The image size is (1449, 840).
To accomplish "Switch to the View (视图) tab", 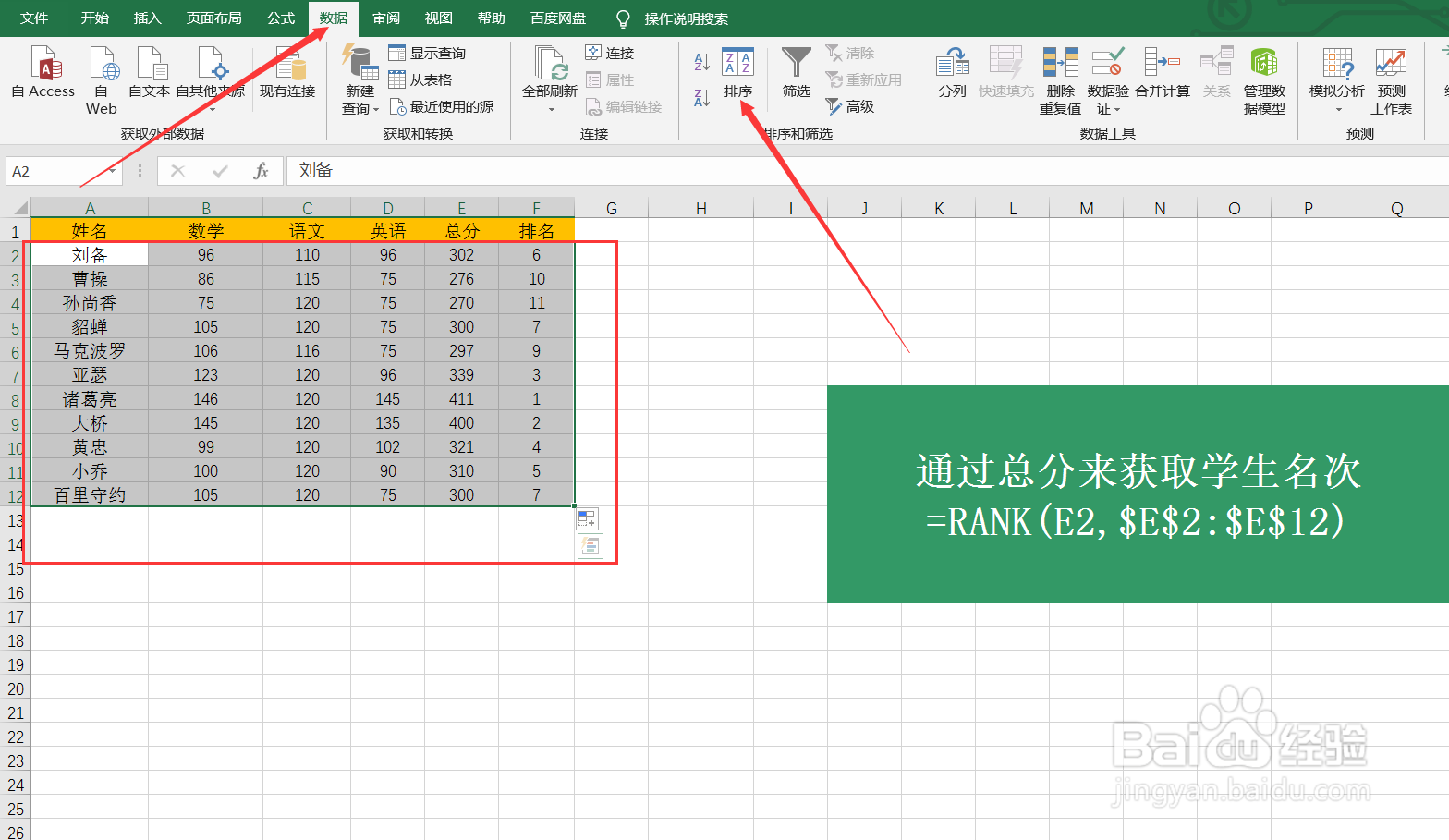I will [439, 18].
